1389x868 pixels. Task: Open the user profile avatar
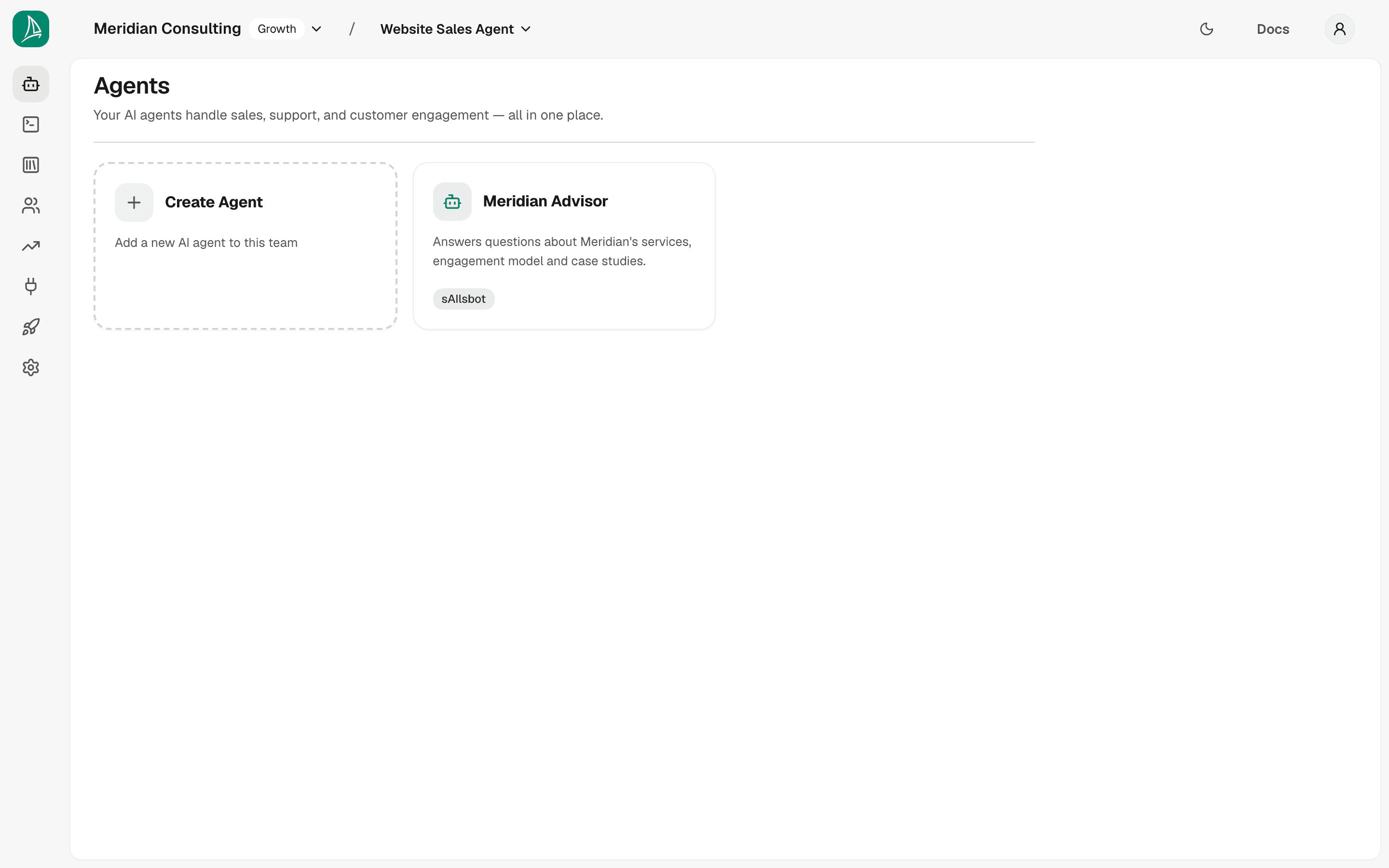1340,29
